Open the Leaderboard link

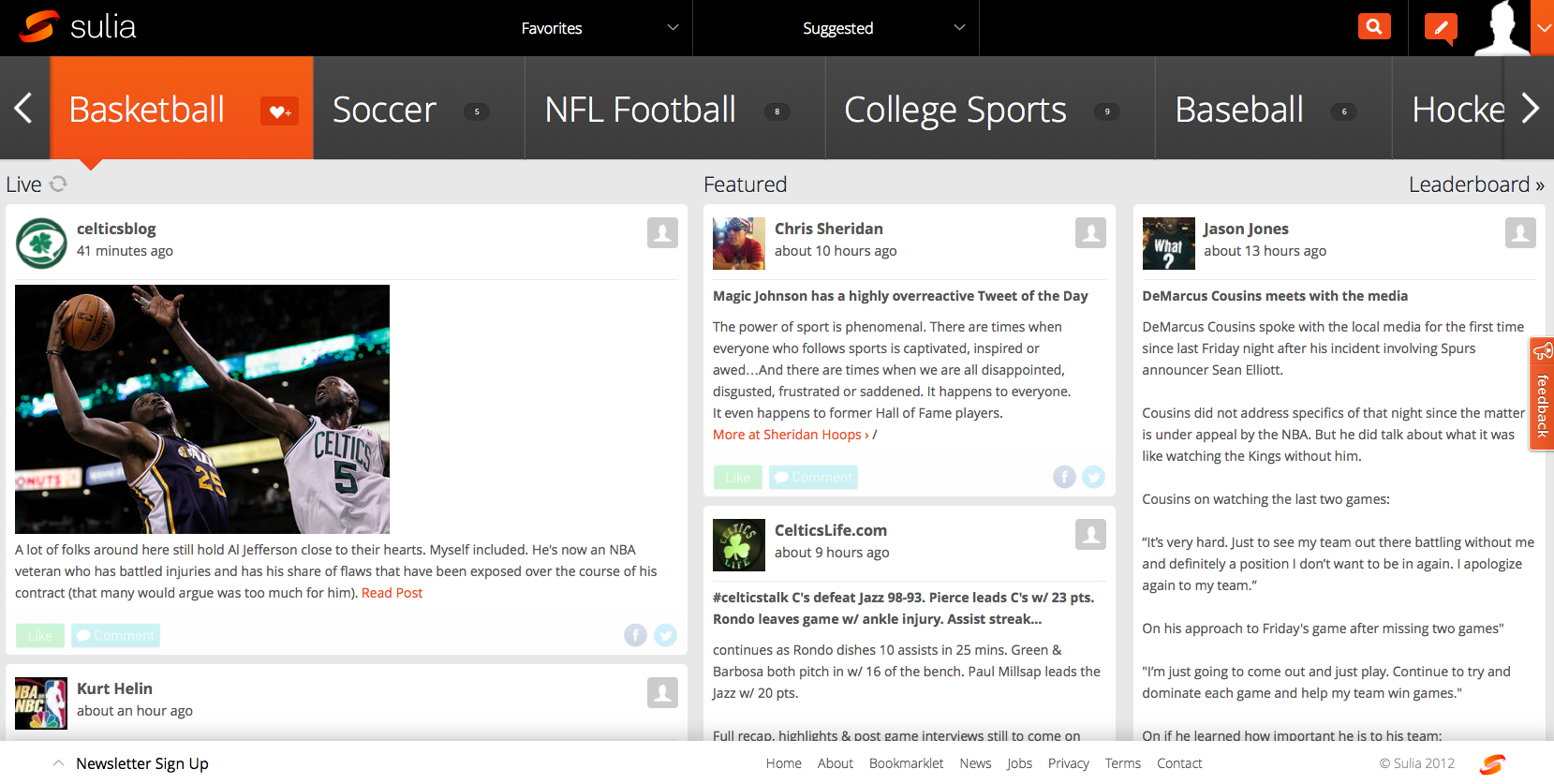click(x=1475, y=185)
